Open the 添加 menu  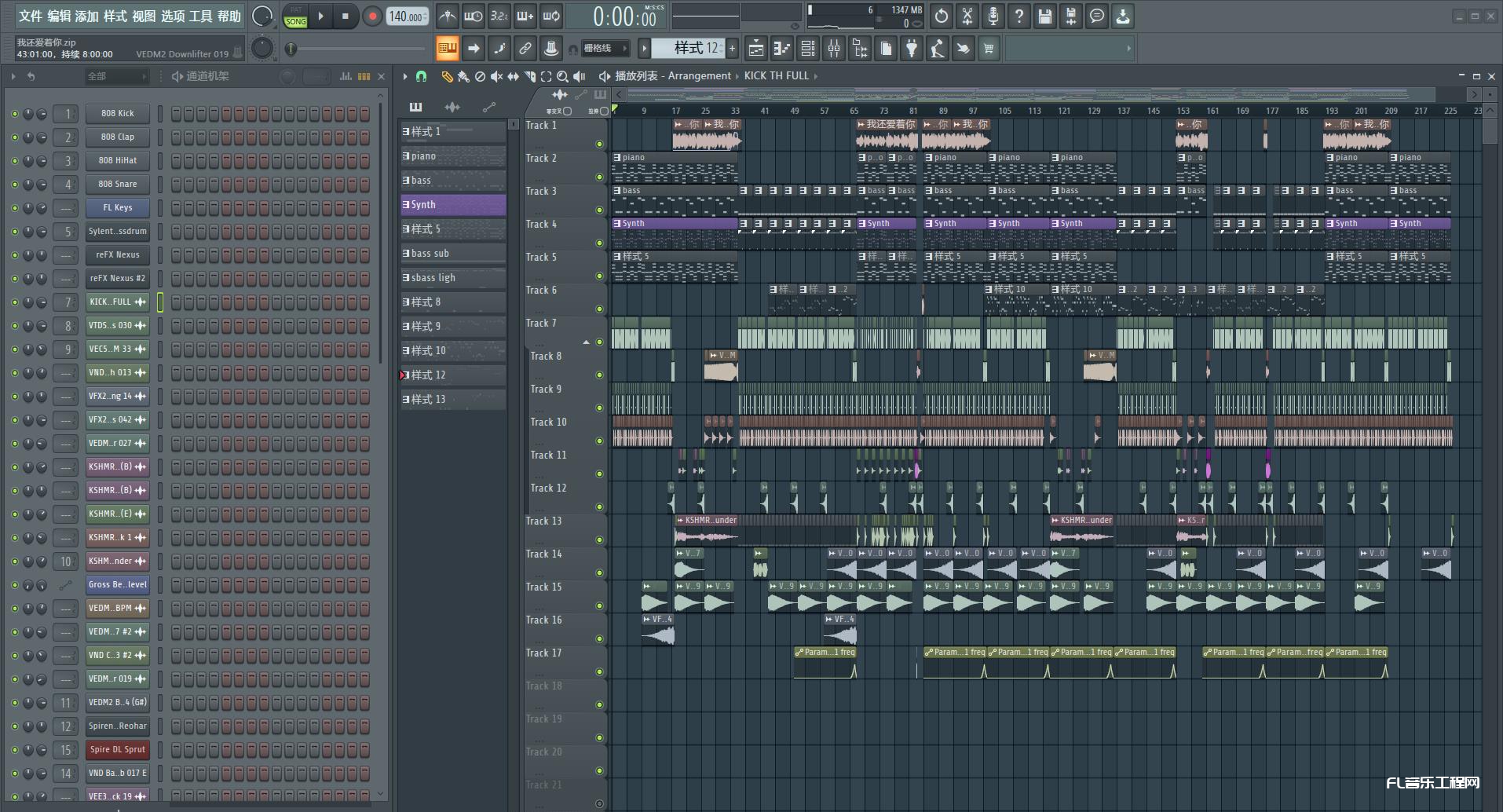coord(87,16)
